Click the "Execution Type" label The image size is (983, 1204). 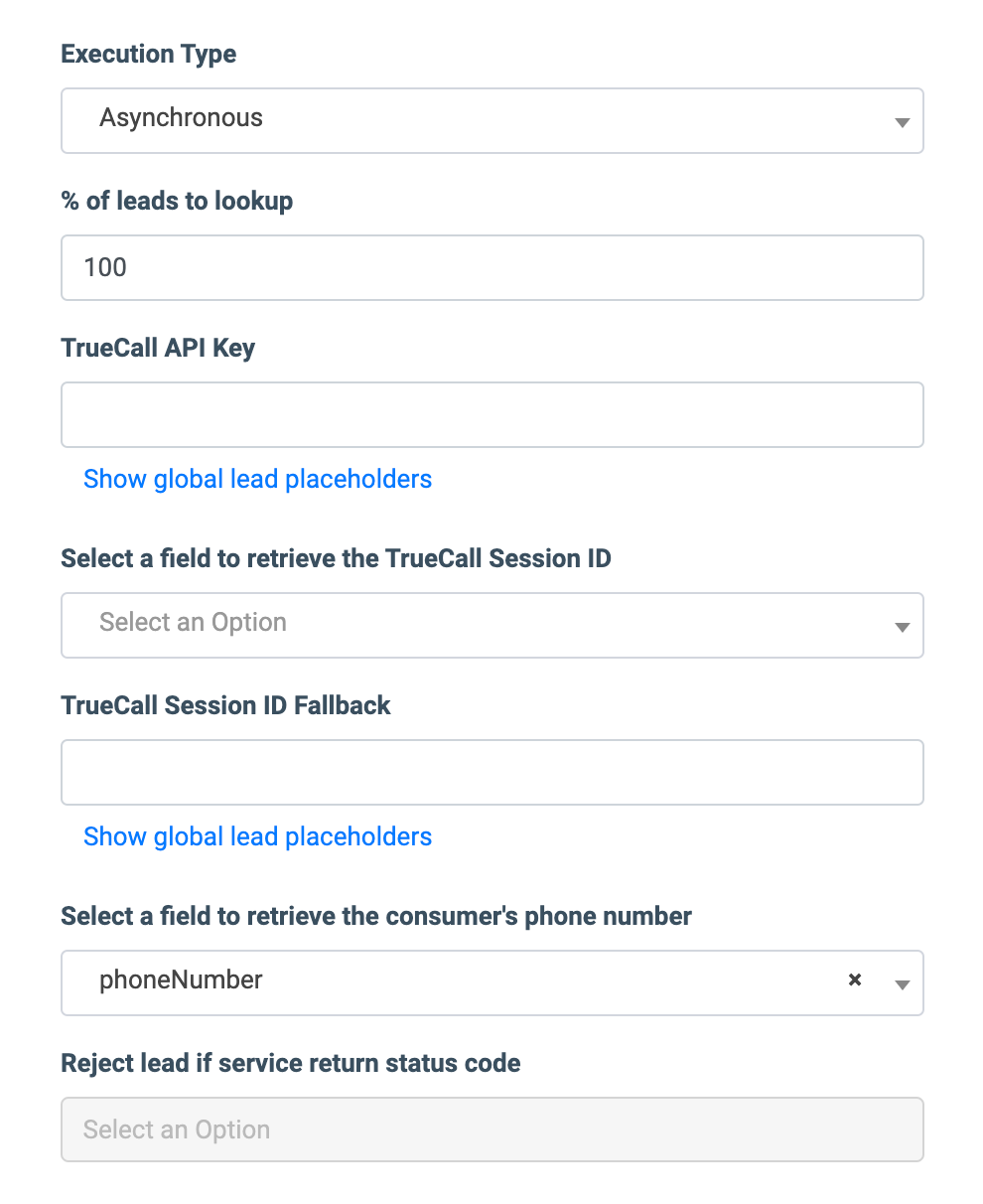[x=149, y=54]
